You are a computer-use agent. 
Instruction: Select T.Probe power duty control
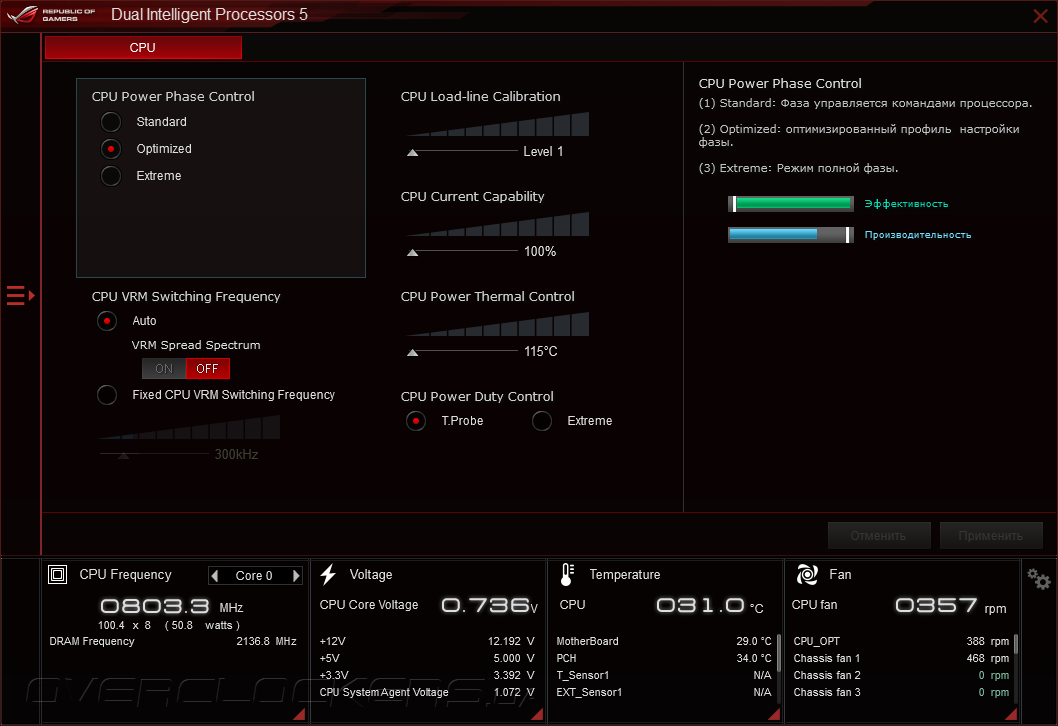tap(416, 421)
